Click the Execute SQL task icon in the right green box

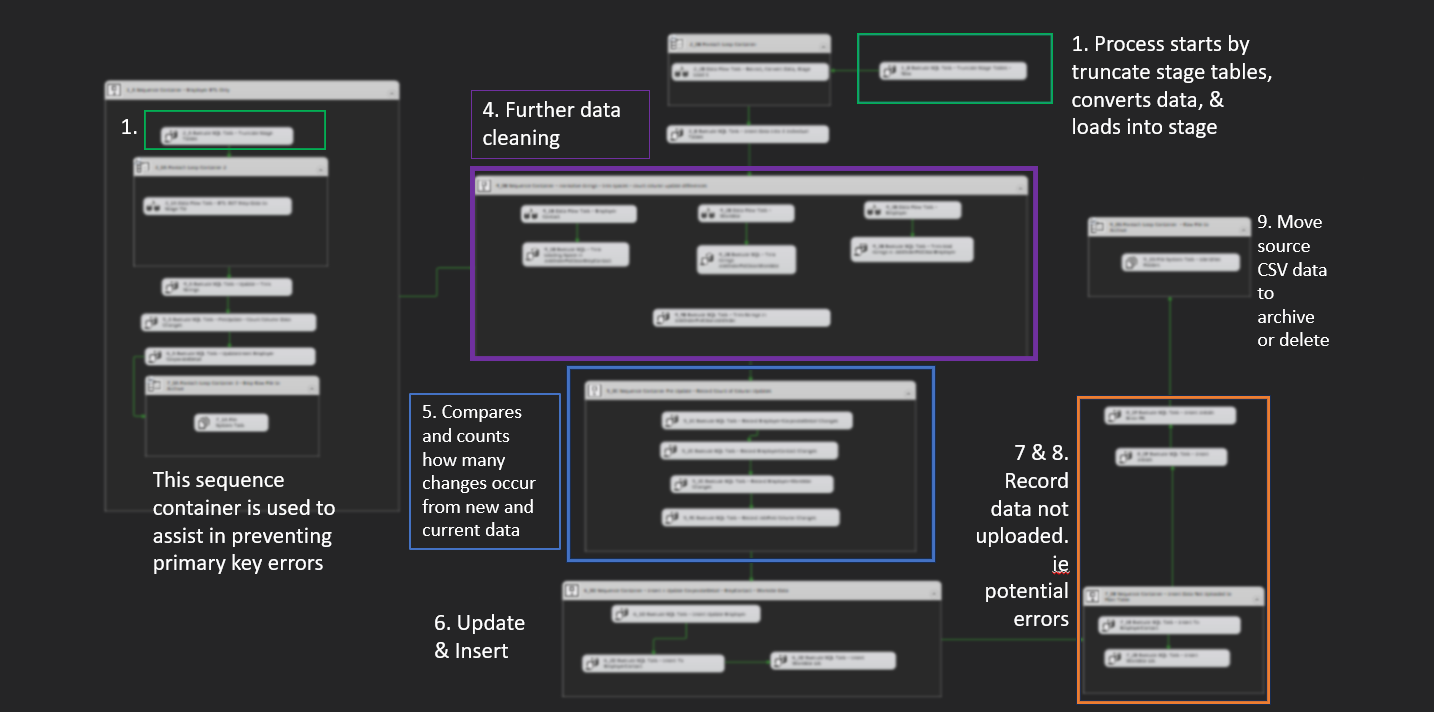click(x=890, y=71)
